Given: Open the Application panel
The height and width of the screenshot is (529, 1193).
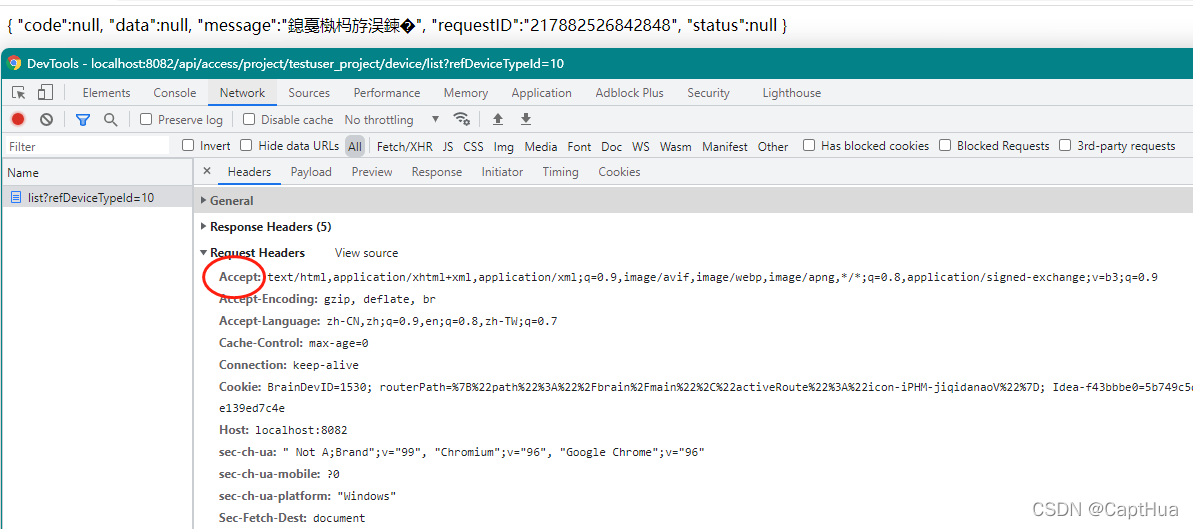Looking at the screenshot, I should (542, 93).
